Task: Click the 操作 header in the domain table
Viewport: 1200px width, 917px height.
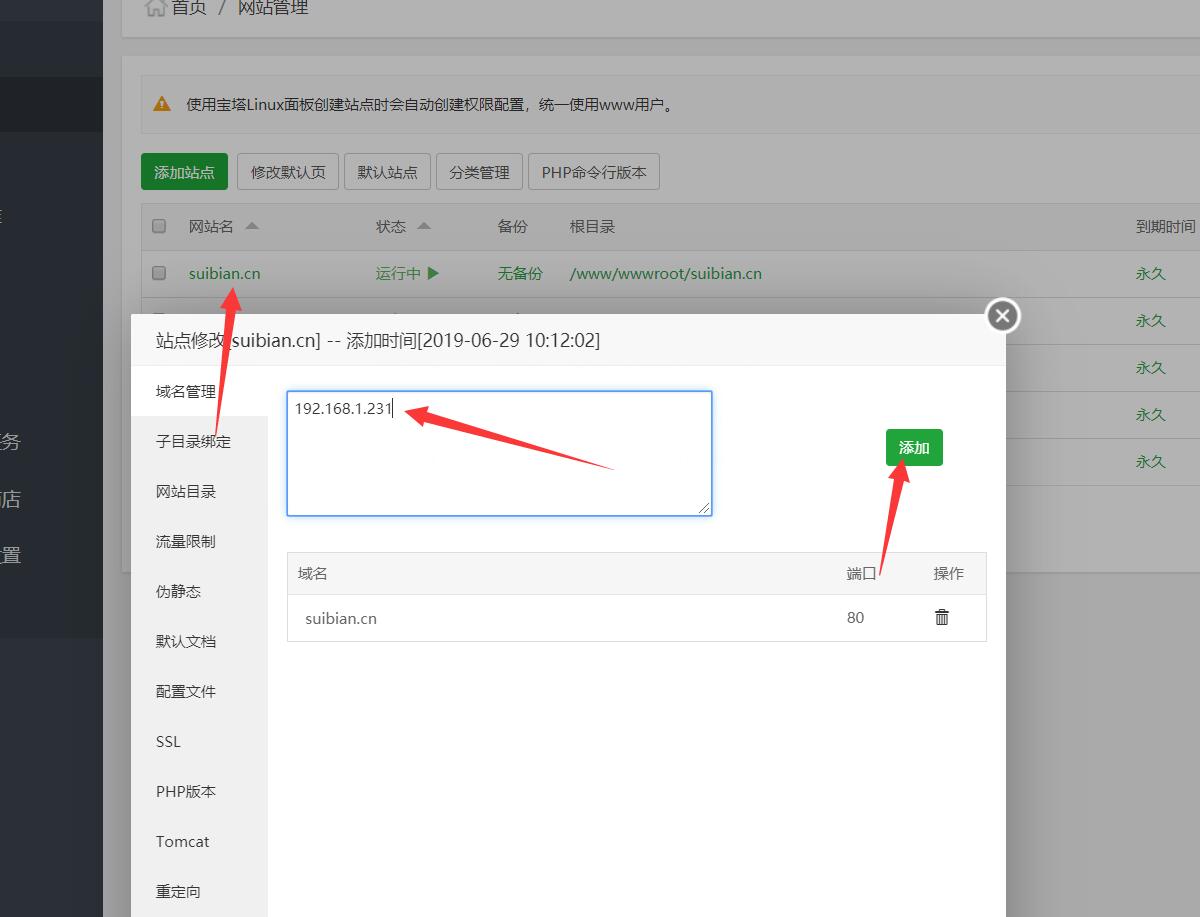Action: point(949,573)
